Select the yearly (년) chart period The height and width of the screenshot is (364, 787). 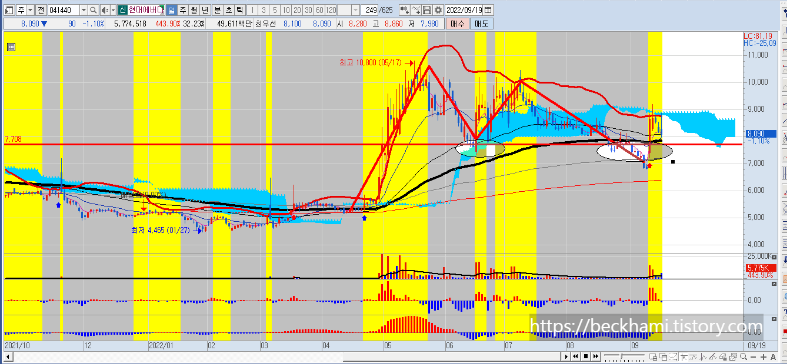click(204, 10)
